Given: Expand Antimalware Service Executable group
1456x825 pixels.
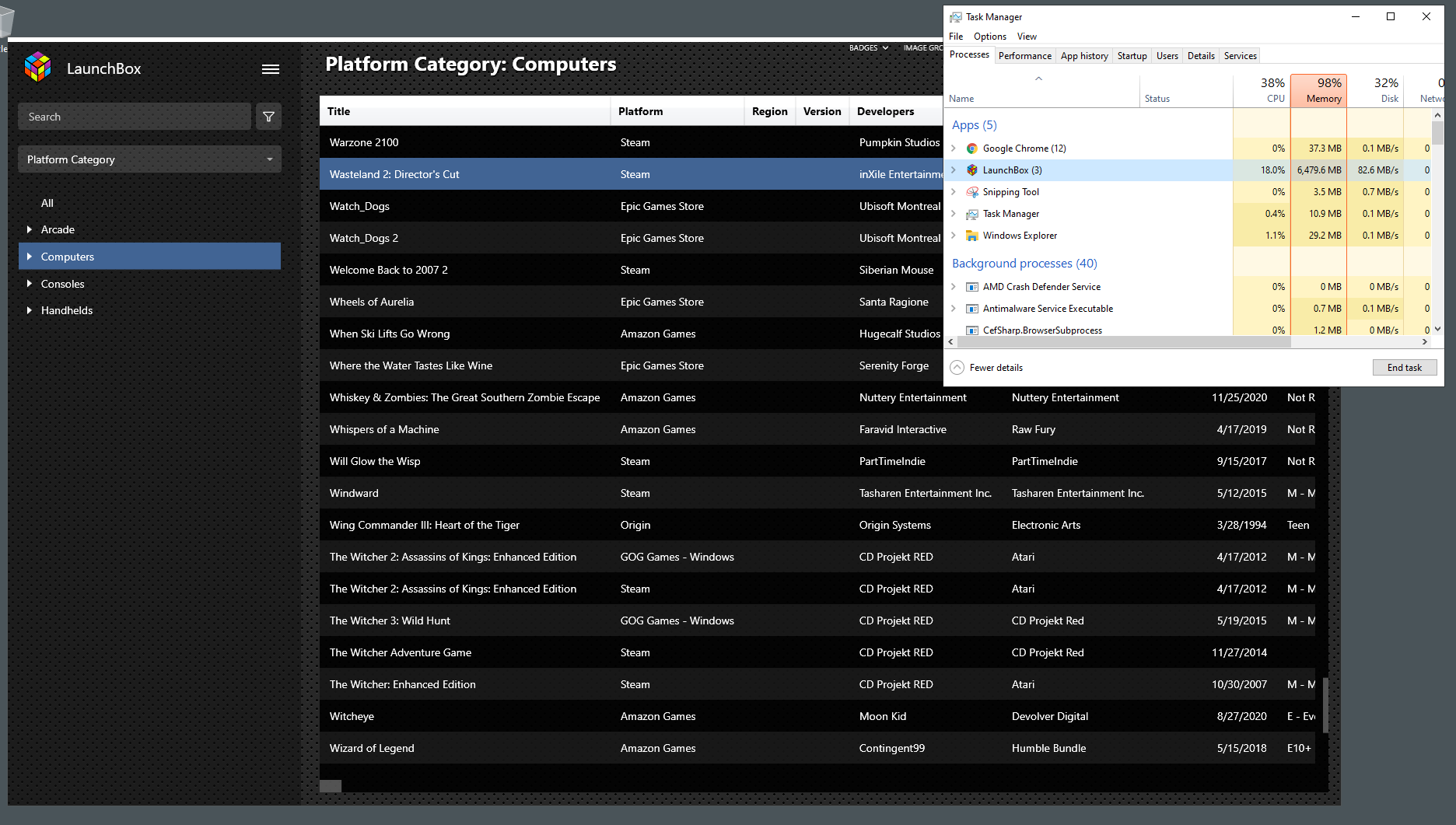Looking at the screenshot, I should pos(954,309).
